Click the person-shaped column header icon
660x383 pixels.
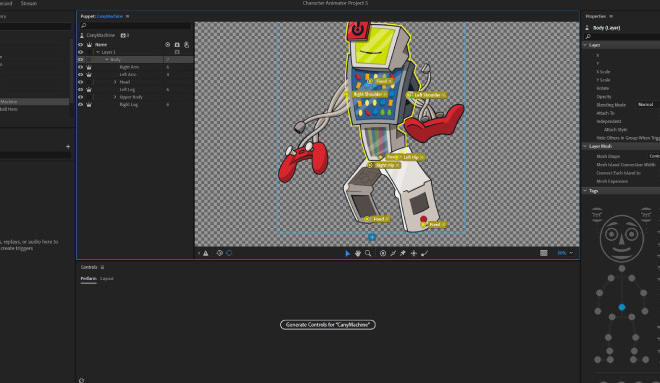click(186, 45)
